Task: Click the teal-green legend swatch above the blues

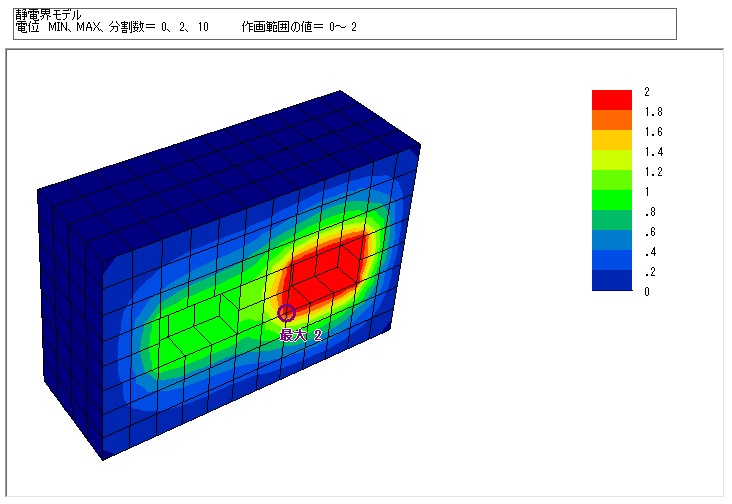Action: click(611, 220)
